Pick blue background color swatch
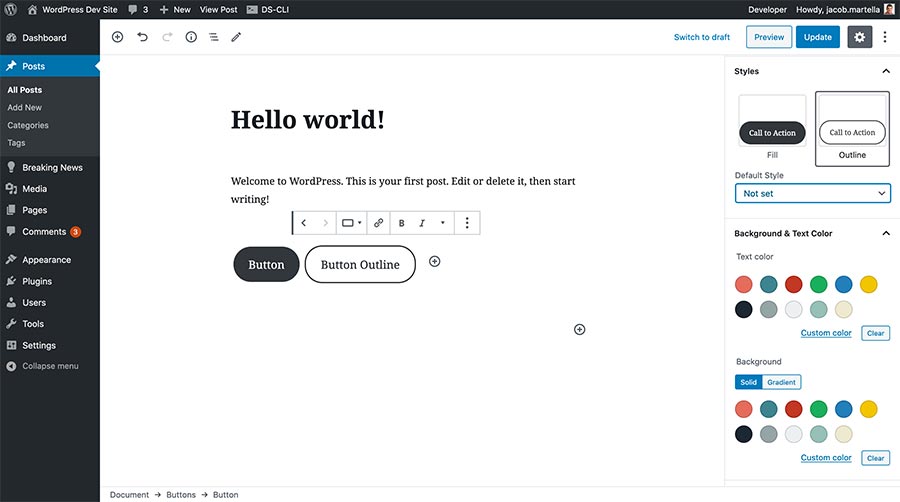This screenshot has height=502, width=900. coord(843,409)
